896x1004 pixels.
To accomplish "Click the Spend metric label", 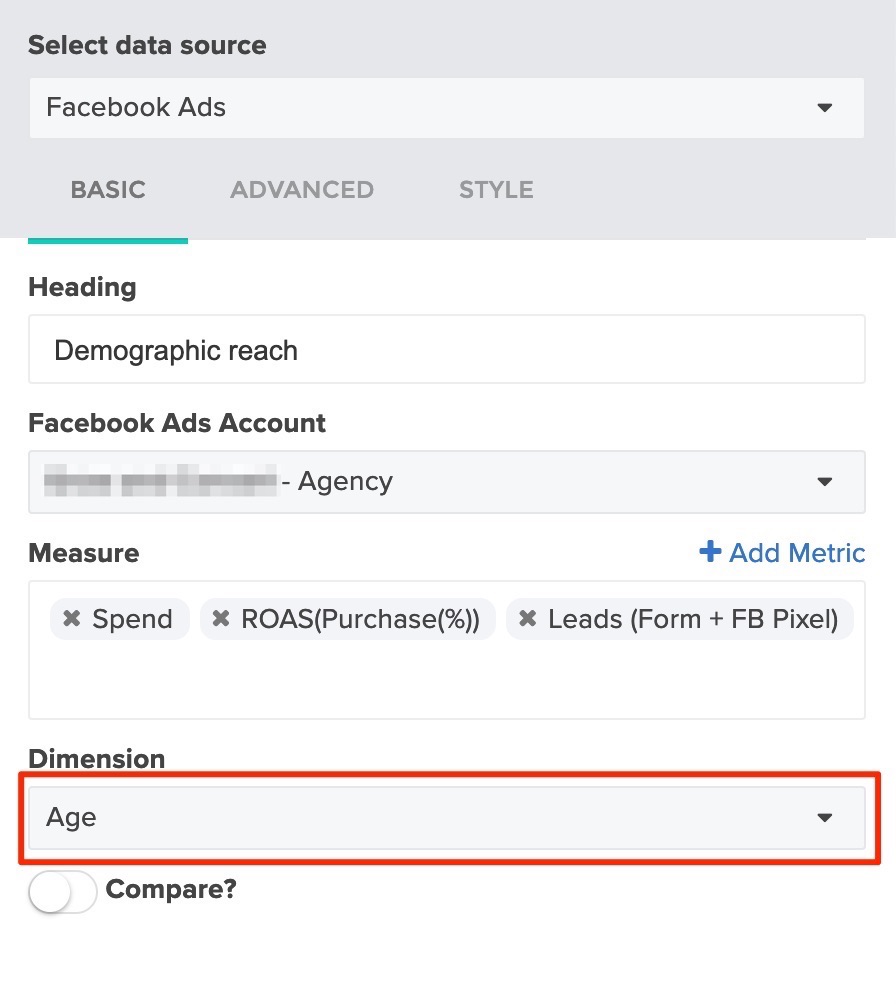I will point(133,619).
